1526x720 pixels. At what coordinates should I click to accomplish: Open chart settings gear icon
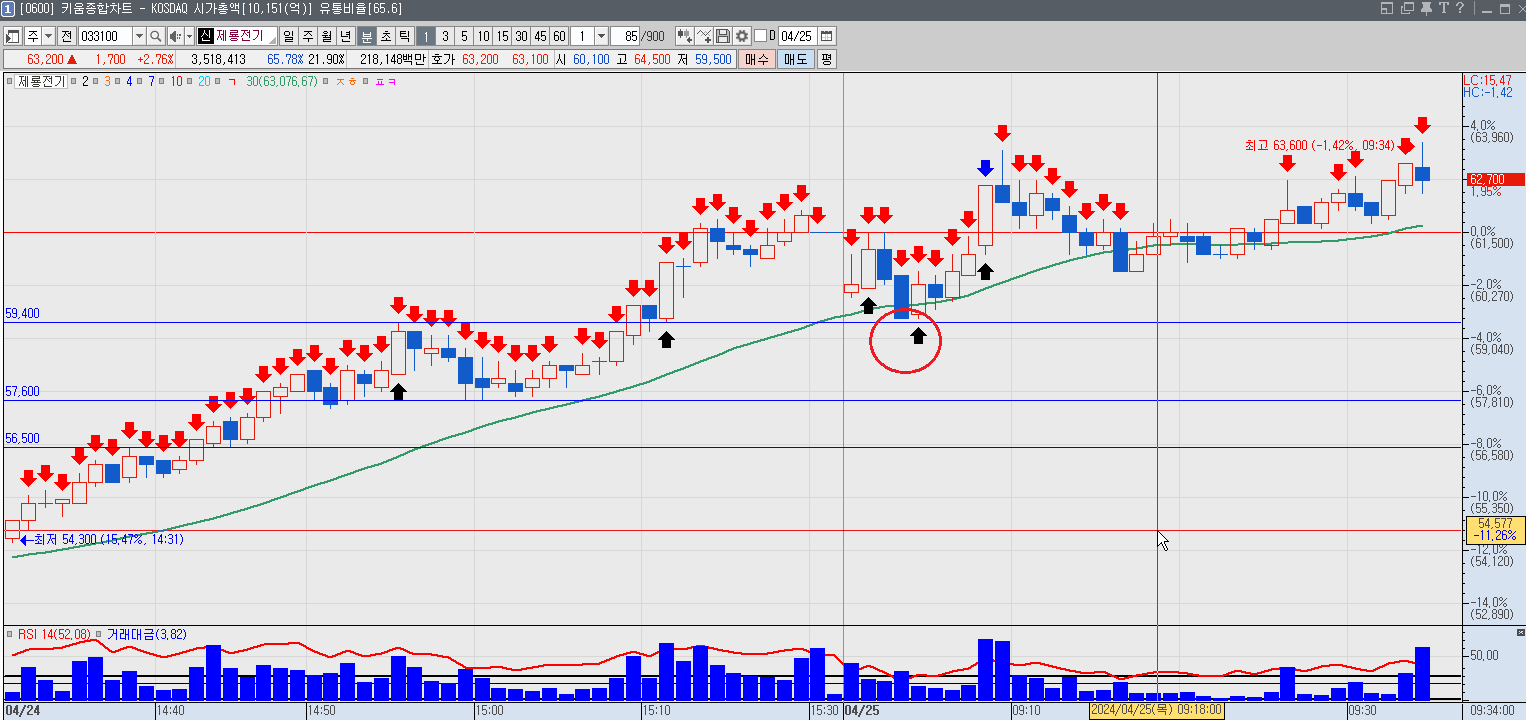click(x=742, y=36)
